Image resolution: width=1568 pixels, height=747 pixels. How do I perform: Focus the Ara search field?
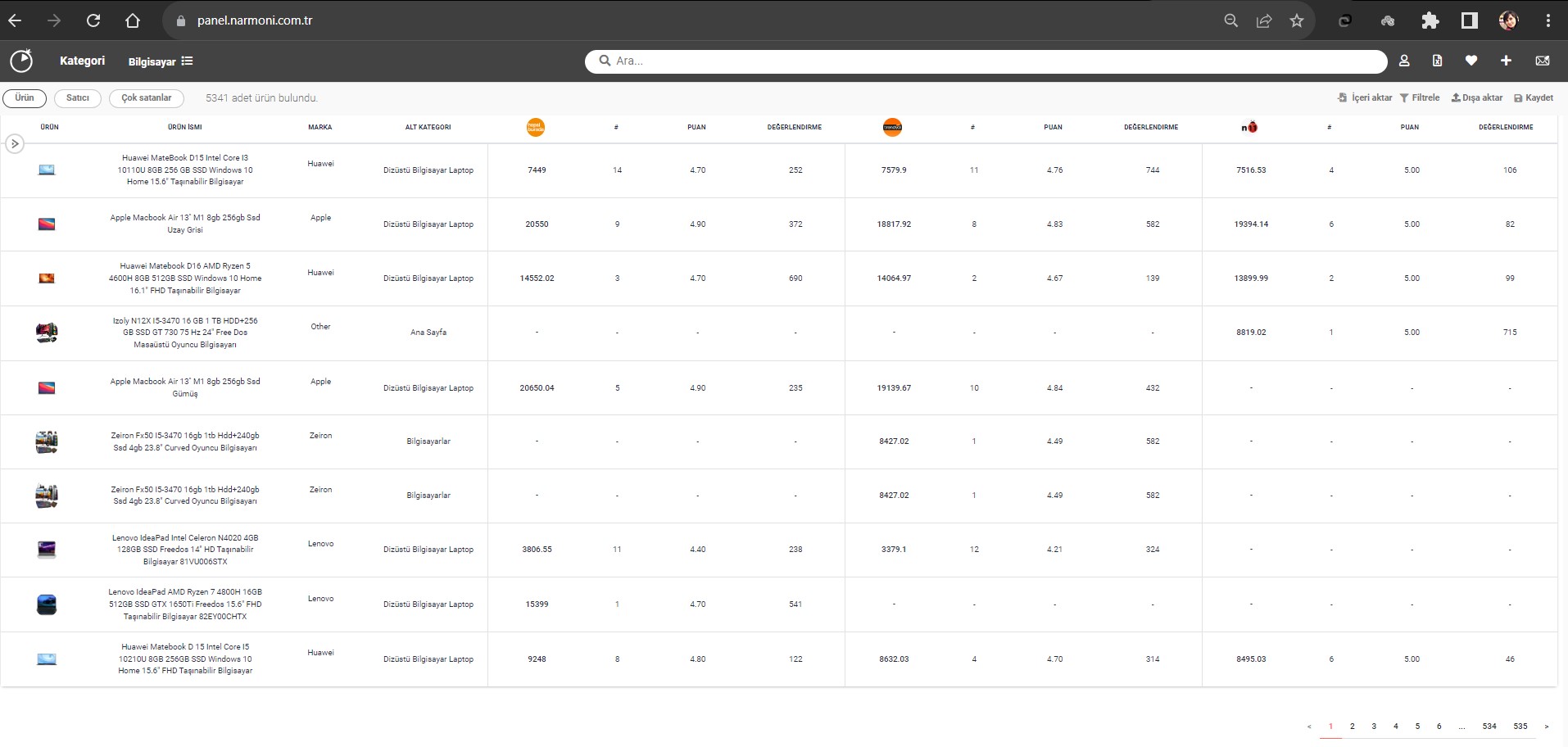(986, 61)
